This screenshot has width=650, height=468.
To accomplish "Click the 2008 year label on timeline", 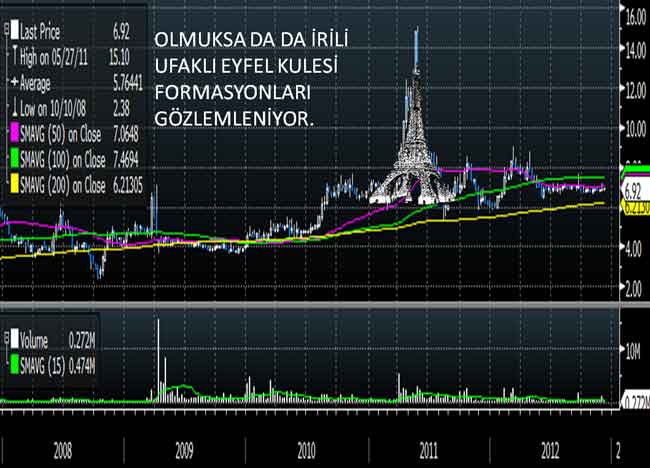I will [x=63, y=451].
